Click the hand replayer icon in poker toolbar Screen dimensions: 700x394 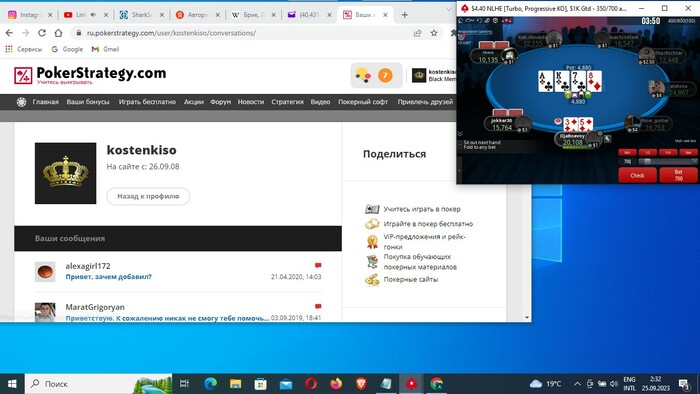point(470,21)
